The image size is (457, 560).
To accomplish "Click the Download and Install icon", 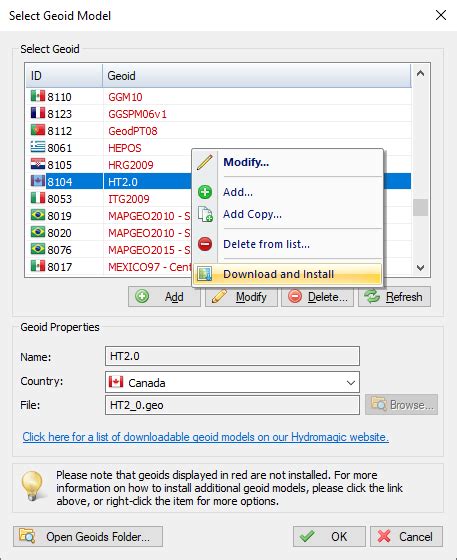I will coord(205,274).
